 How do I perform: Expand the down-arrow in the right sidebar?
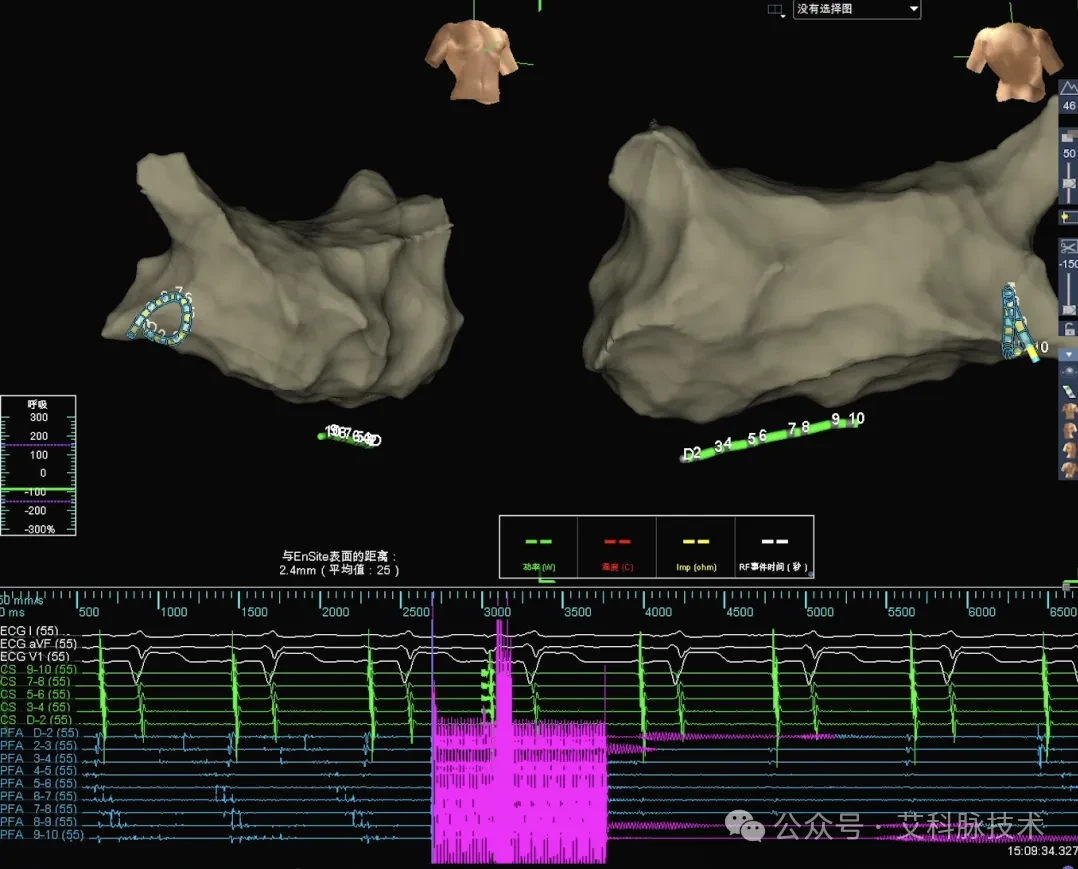1068,354
